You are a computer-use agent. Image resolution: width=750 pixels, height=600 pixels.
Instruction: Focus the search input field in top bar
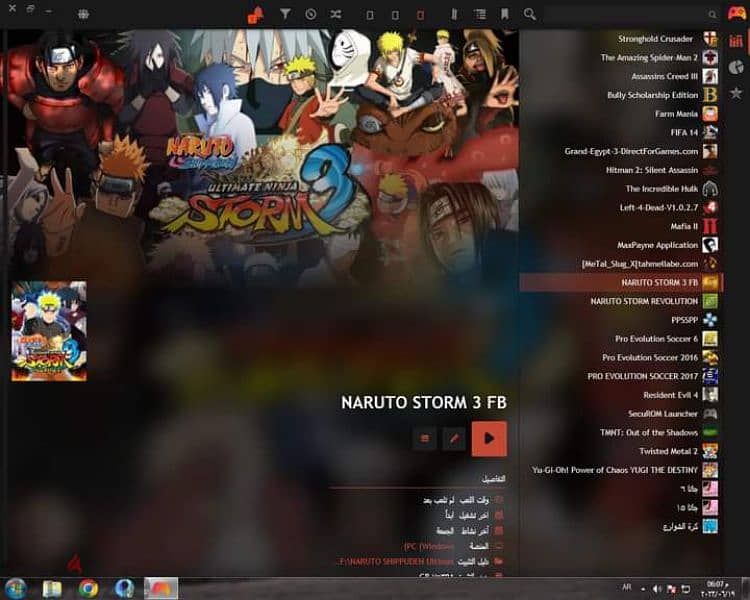(631, 14)
